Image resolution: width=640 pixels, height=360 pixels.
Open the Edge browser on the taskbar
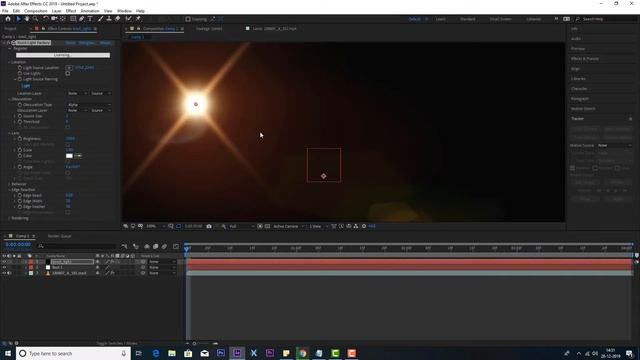156,353
